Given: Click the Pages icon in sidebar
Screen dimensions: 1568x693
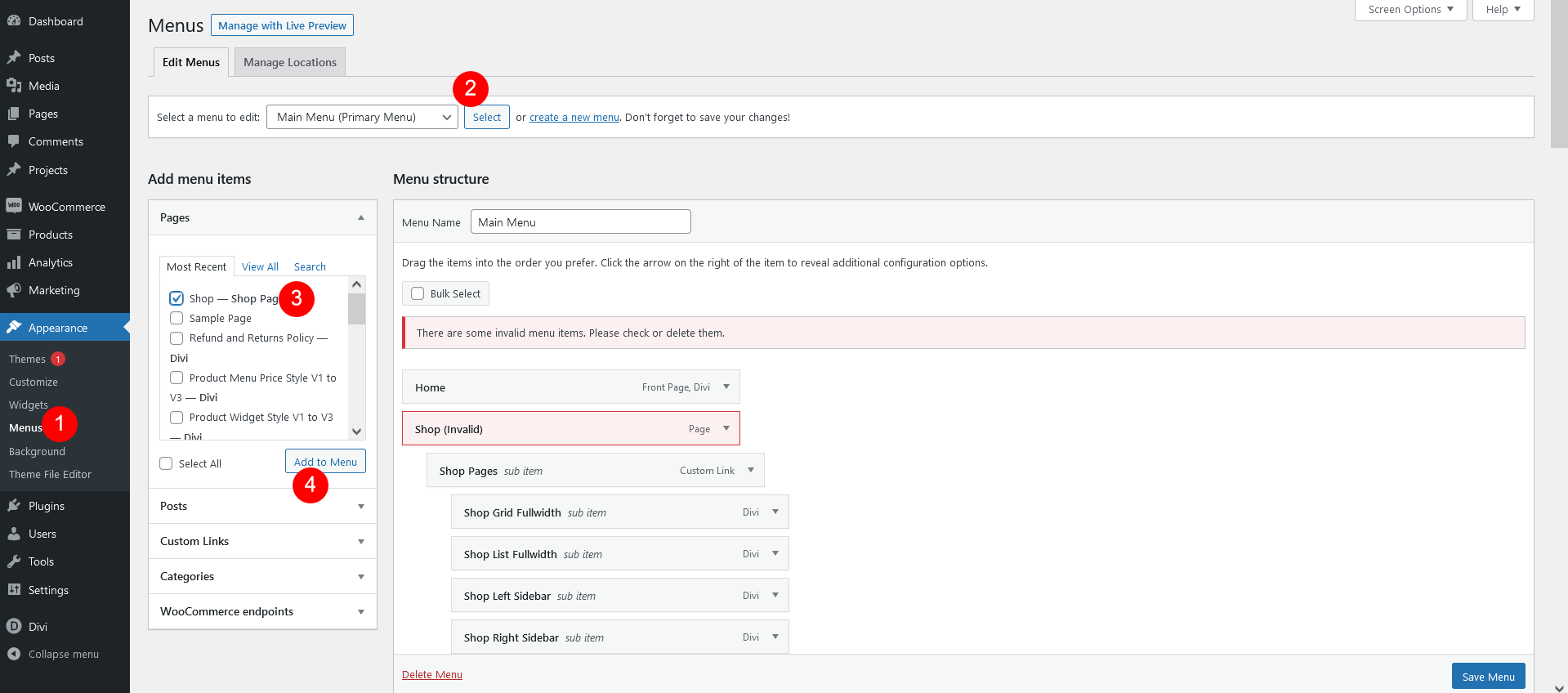Looking at the screenshot, I should (x=14, y=114).
